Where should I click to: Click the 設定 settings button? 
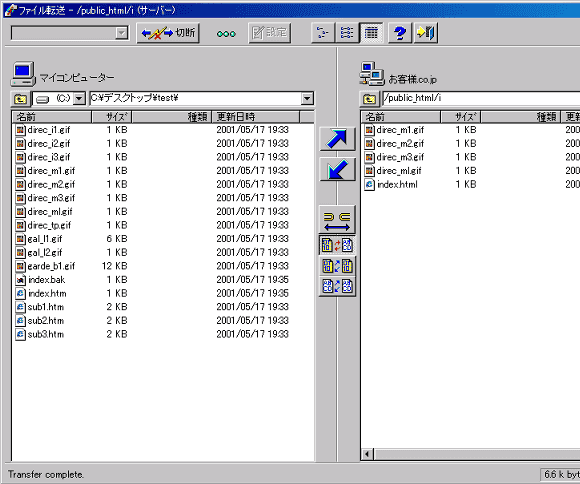click(270, 33)
